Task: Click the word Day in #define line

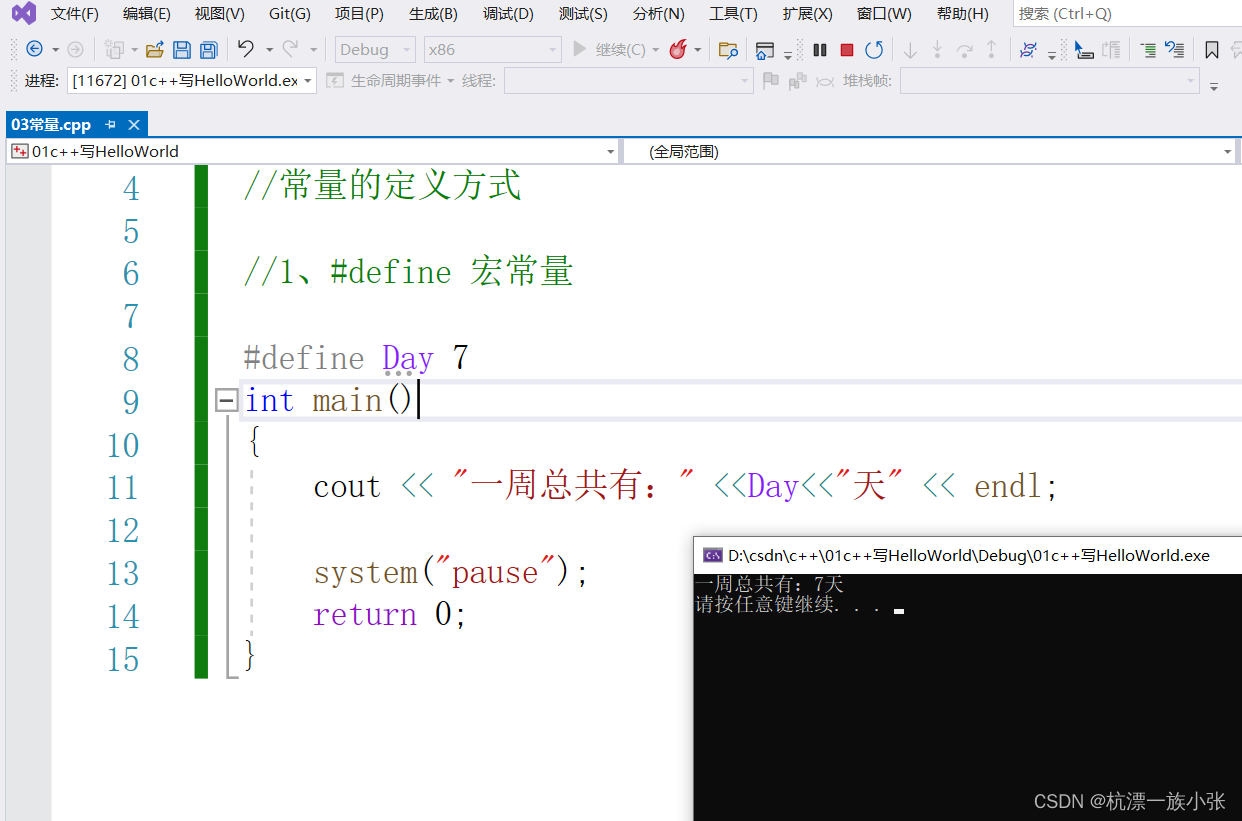Action: [x=408, y=358]
